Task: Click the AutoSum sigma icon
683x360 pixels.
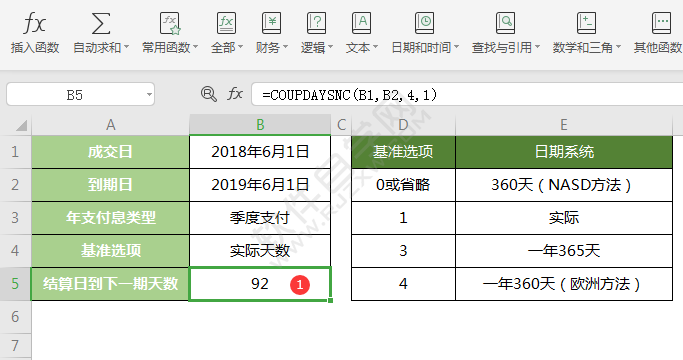Action: [101, 23]
